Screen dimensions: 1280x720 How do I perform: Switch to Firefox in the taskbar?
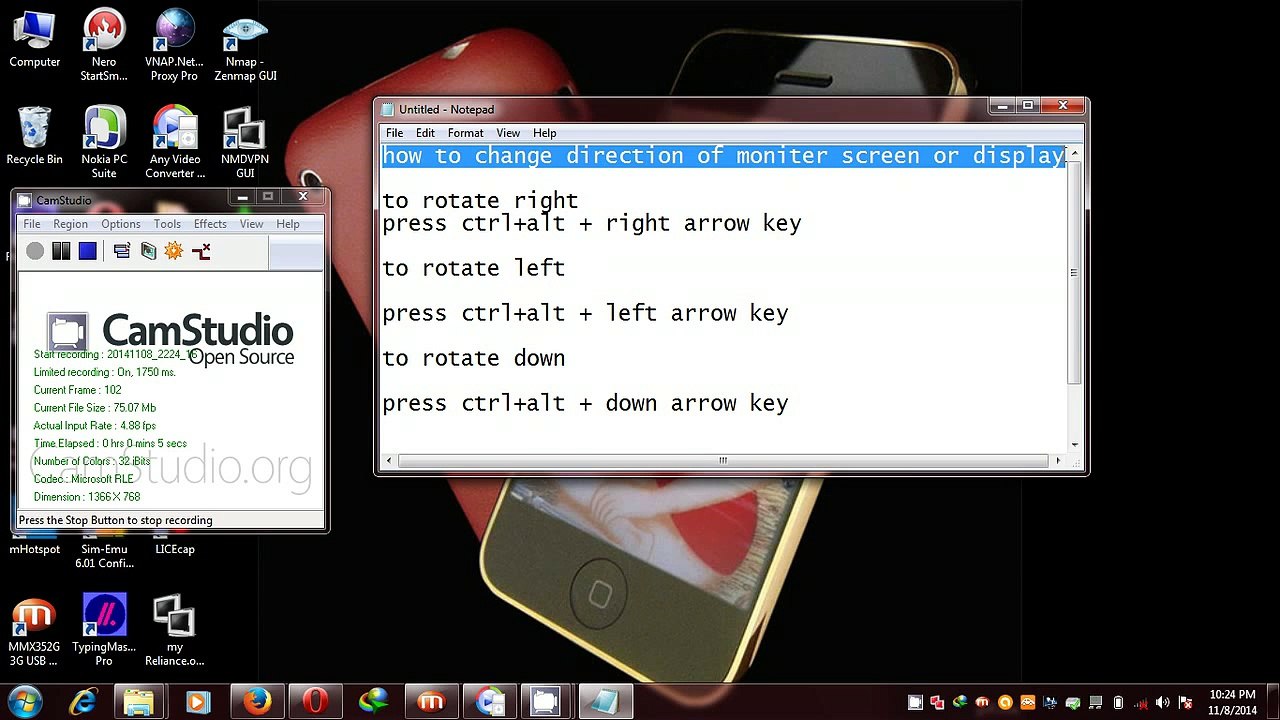point(257,702)
